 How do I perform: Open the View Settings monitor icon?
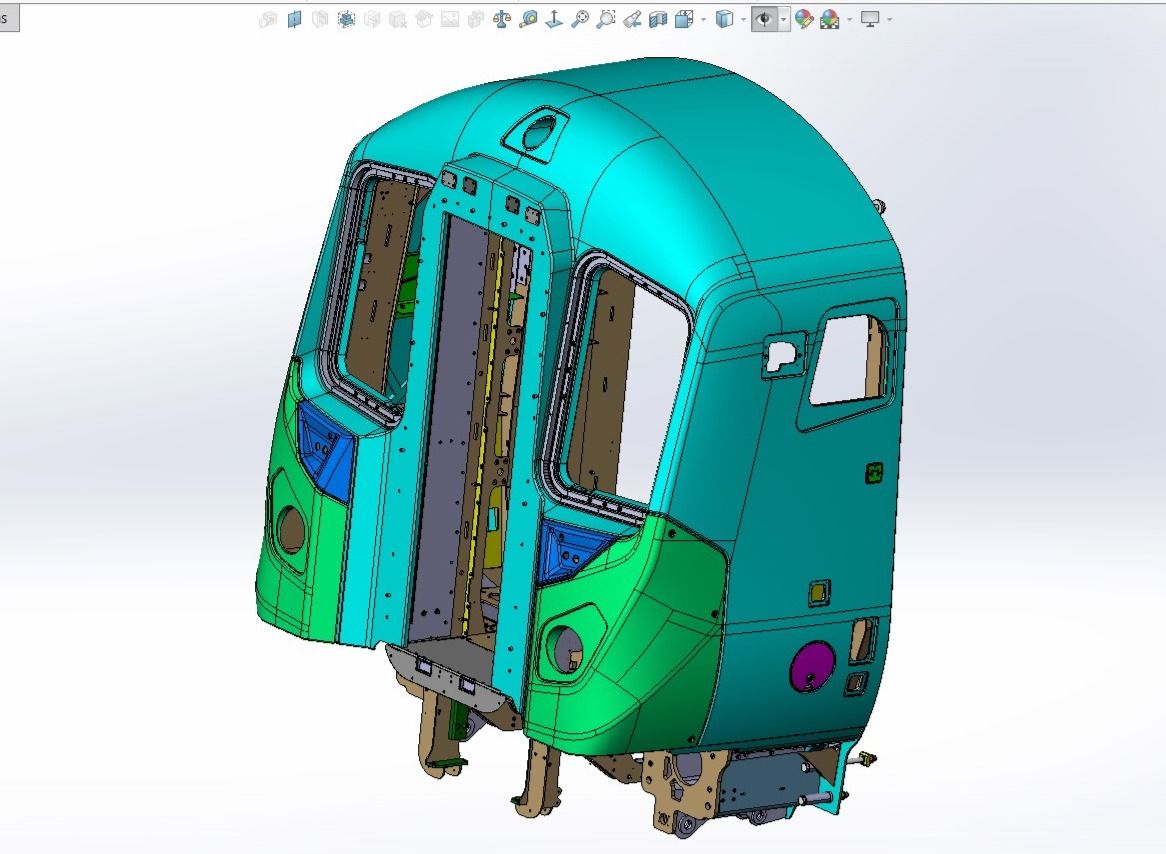coord(870,19)
